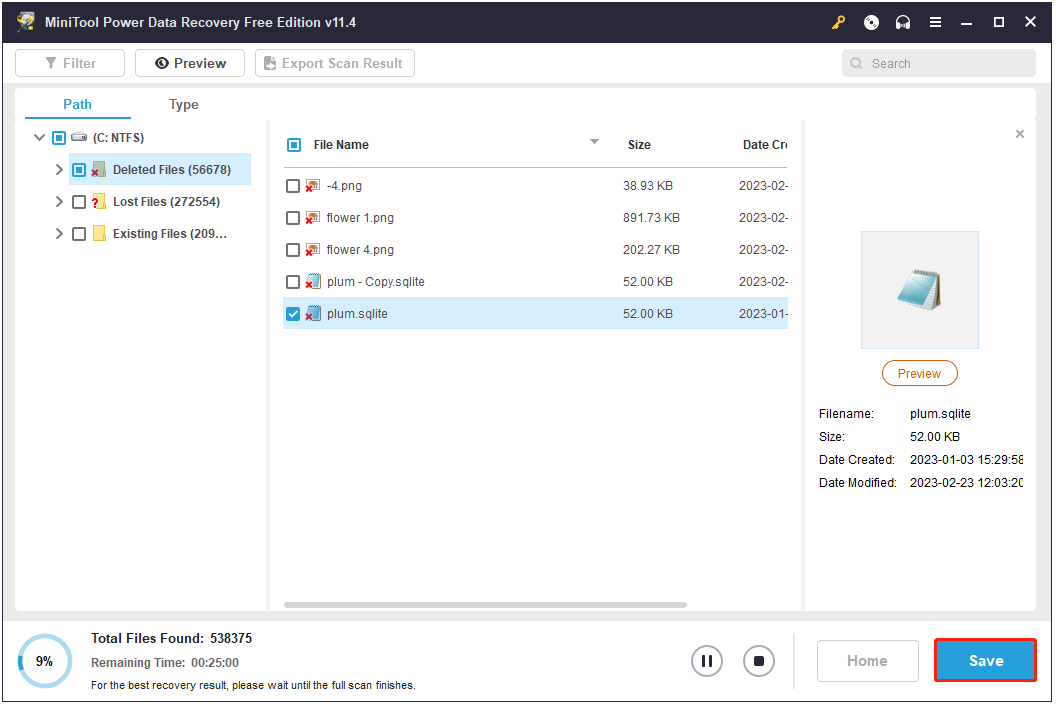The image size is (1056, 706).
Task: Click the 9% scan progress circle
Action: point(44,661)
